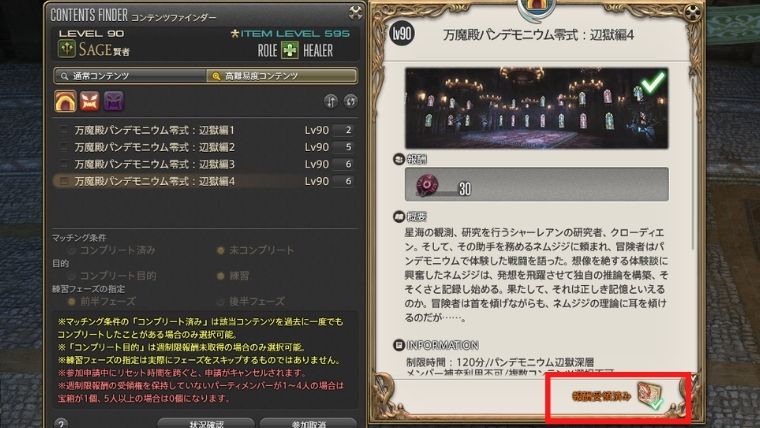Tick checkbox for 万魔殿パンデモニウム零式：辺獄編1
760x428 pixels.
click(63, 130)
